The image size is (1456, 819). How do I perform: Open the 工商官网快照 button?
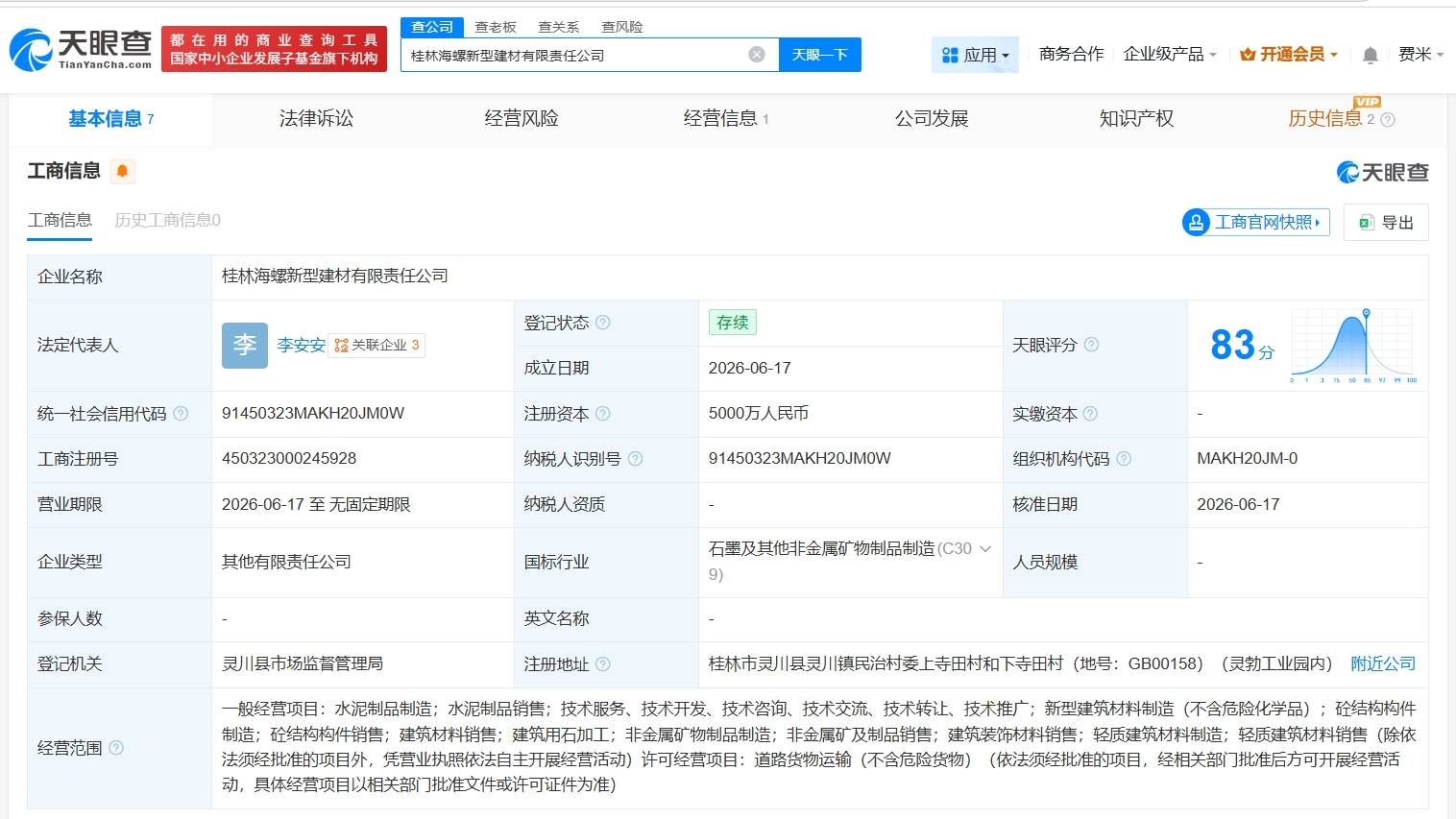pos(1255,222)
